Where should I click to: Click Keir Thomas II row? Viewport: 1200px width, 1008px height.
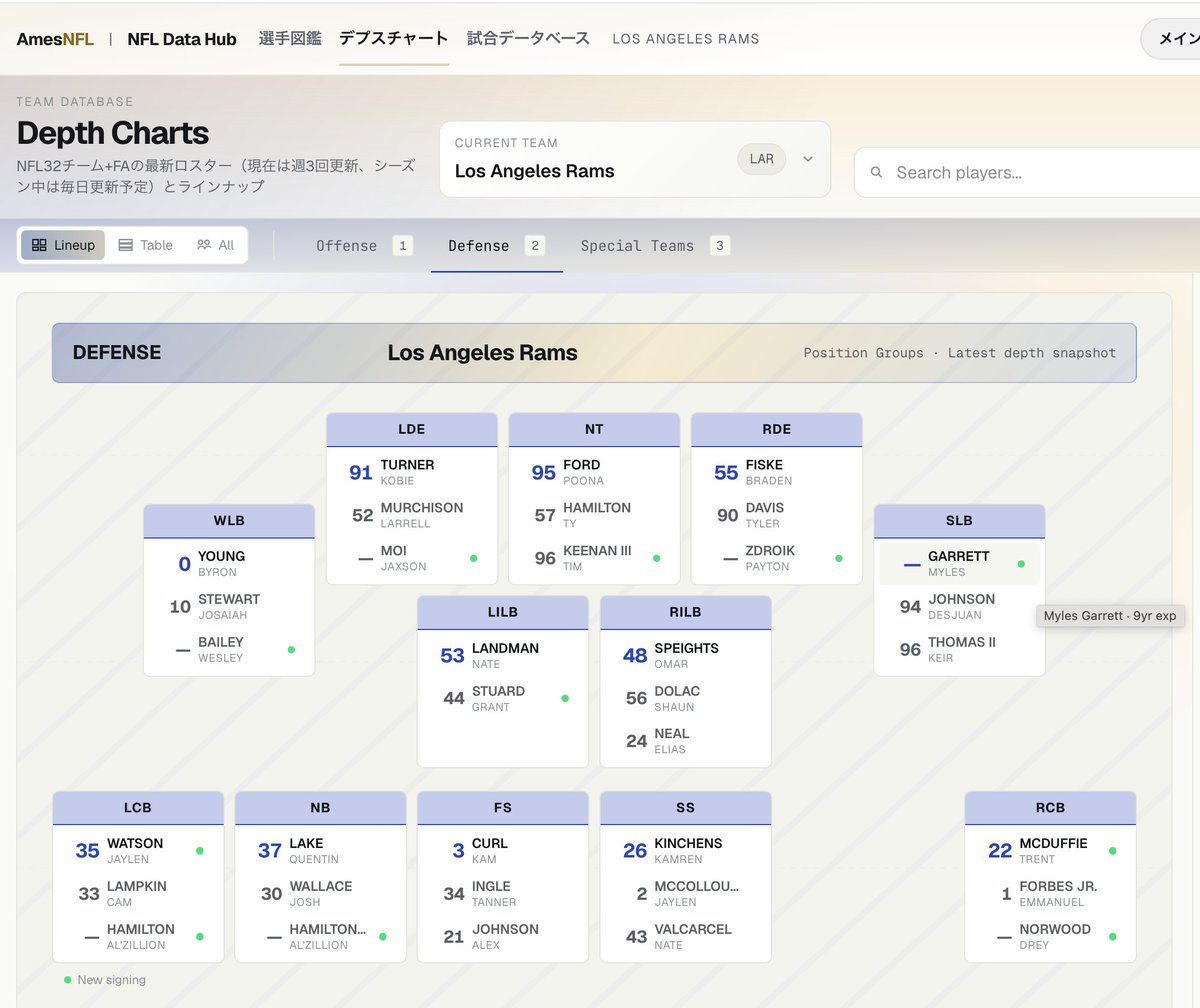(x=960, y=650)
